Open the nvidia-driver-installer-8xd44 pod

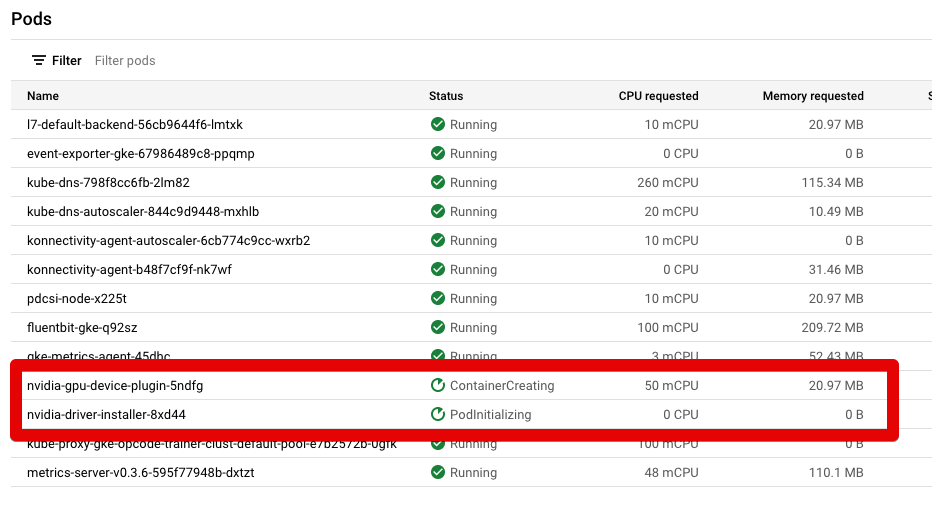(x=107, y=415)
